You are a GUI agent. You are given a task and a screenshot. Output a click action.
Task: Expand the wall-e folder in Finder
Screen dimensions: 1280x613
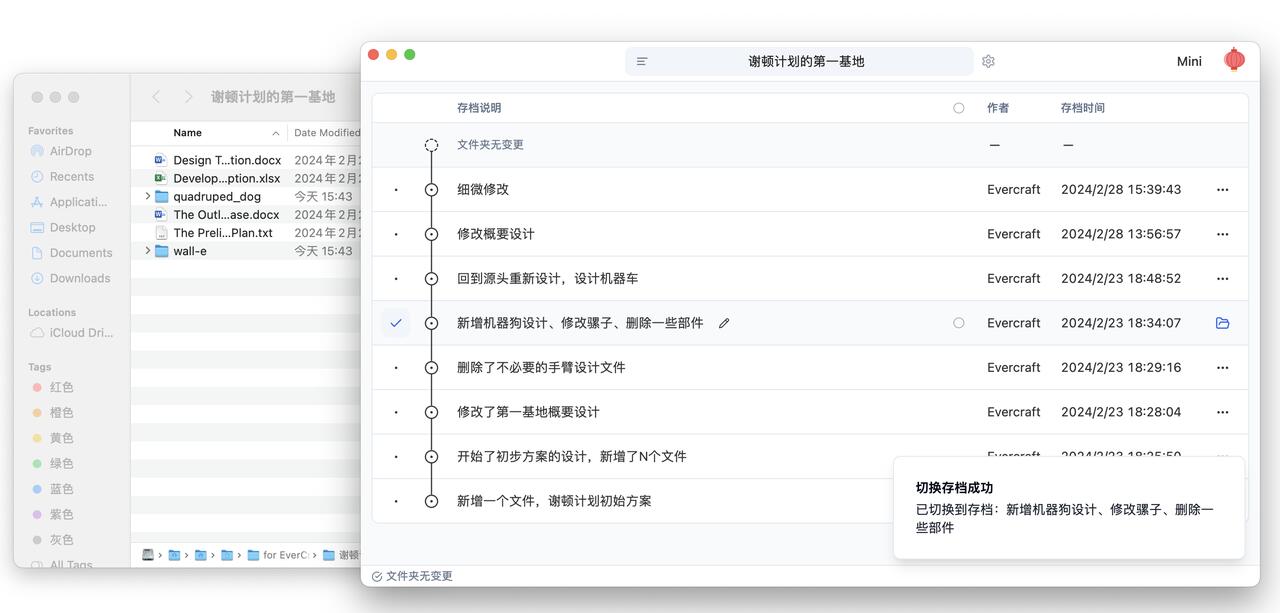[148, 251]
